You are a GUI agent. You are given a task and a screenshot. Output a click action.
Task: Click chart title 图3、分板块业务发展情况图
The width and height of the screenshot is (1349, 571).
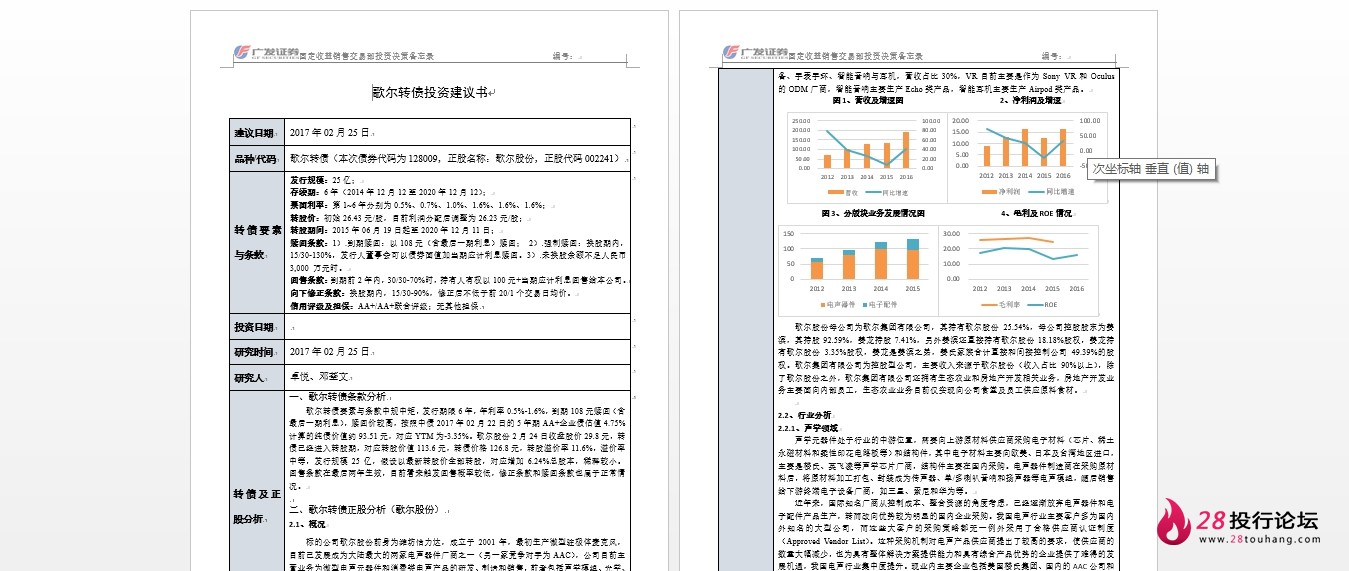[873, 214]
